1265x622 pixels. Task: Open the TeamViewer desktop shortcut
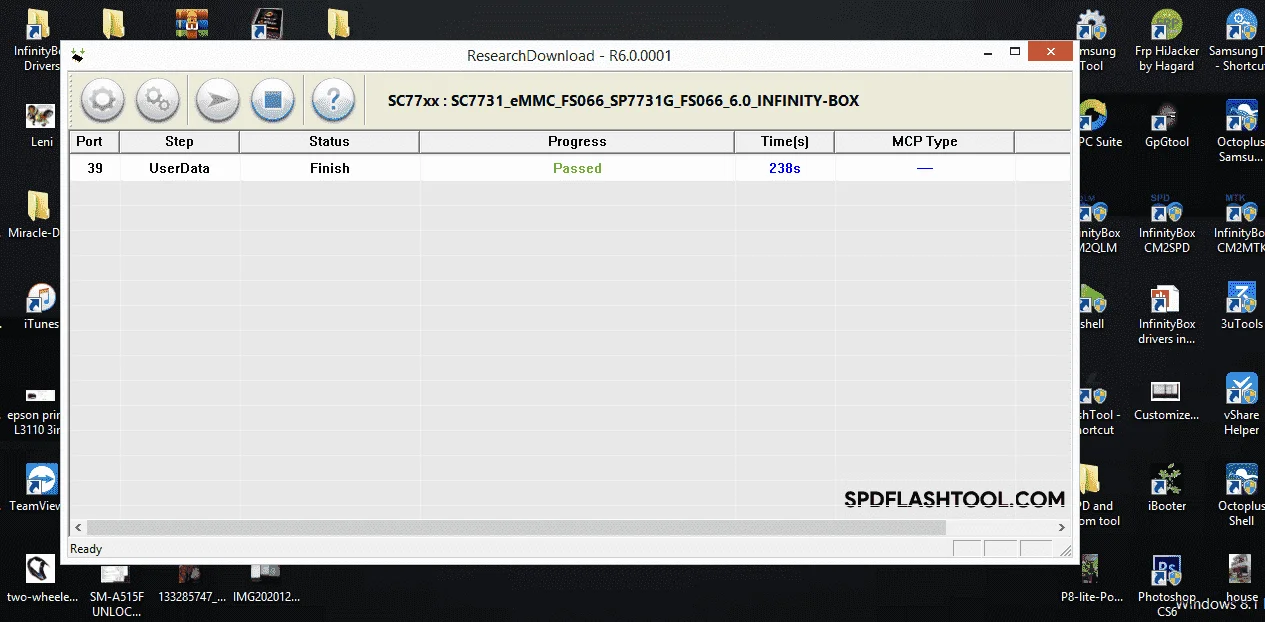click(38, 488)
